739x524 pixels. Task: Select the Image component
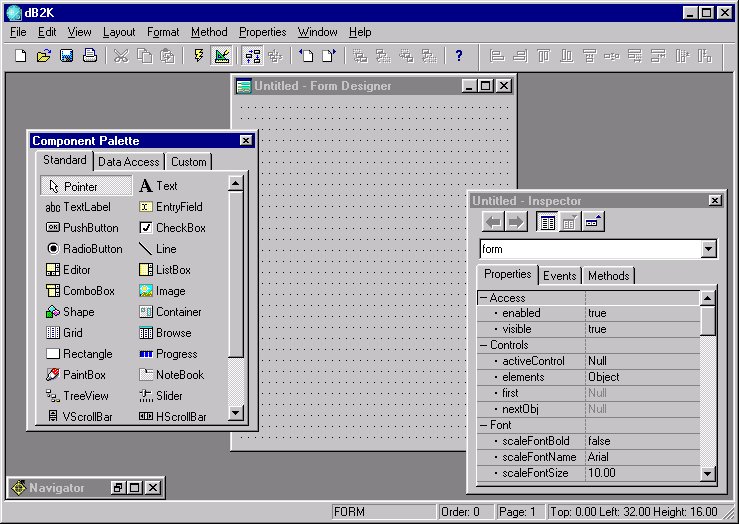point(162,291)
